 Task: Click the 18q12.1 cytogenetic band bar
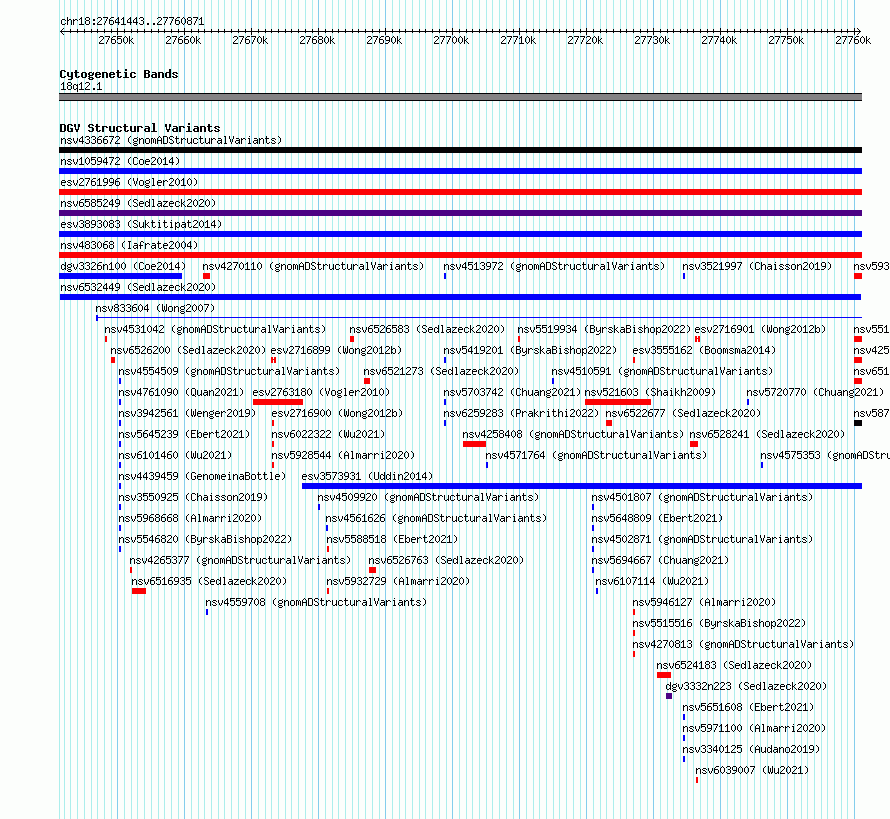460,98
